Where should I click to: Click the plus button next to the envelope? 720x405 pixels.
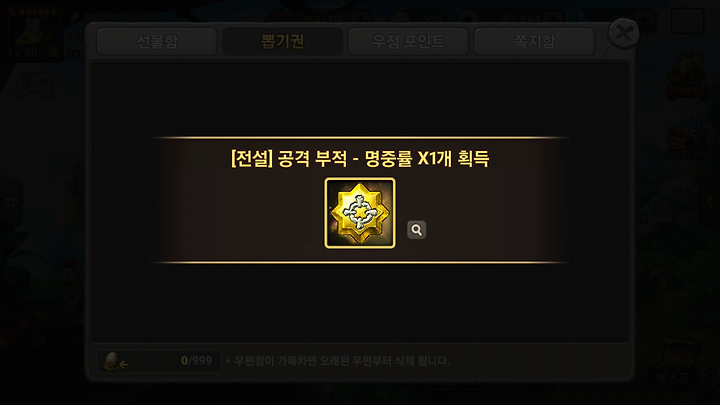647,21
